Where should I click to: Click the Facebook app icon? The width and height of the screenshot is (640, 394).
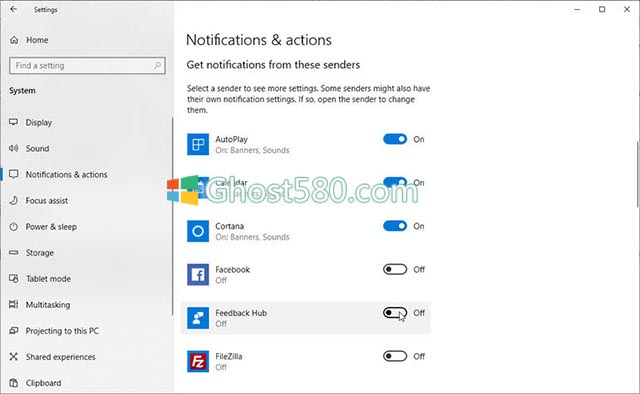(x=198, y=274)
